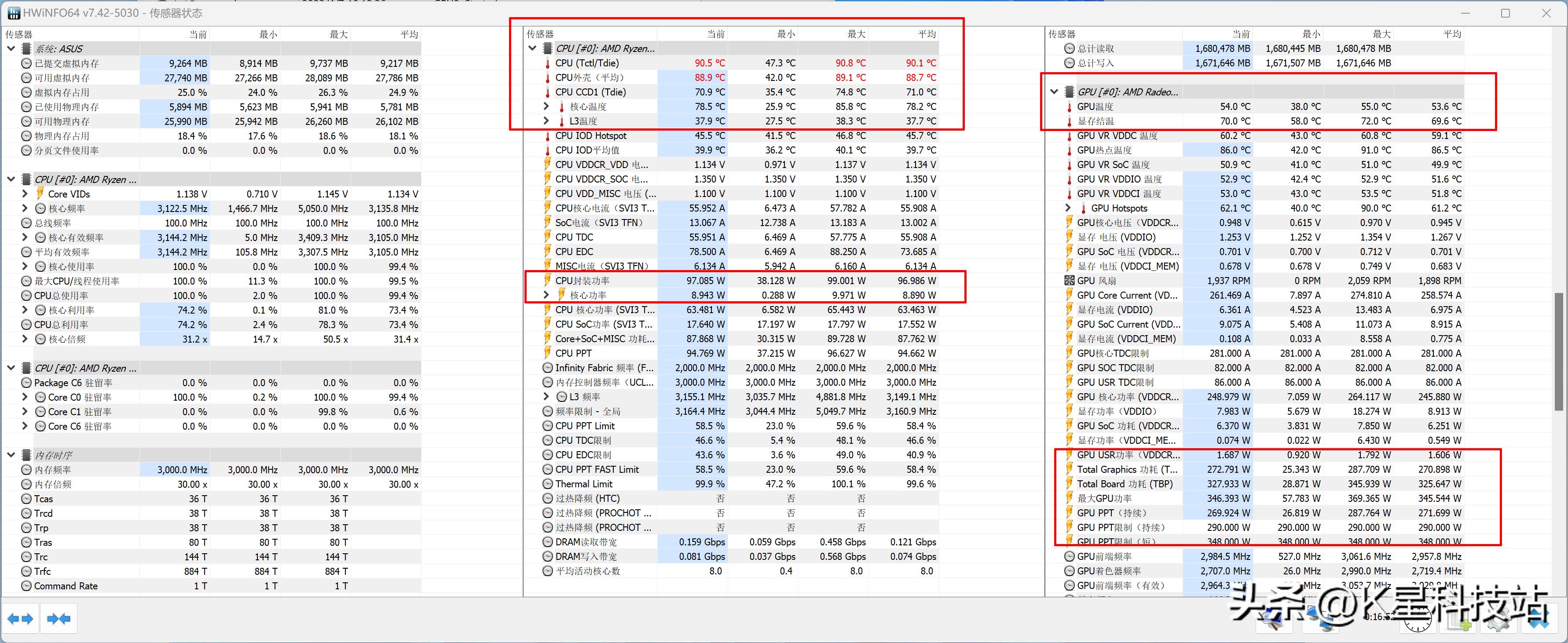Click the 当前 column header in middle panel
The image size is (1568, 643).
[716, 34]
